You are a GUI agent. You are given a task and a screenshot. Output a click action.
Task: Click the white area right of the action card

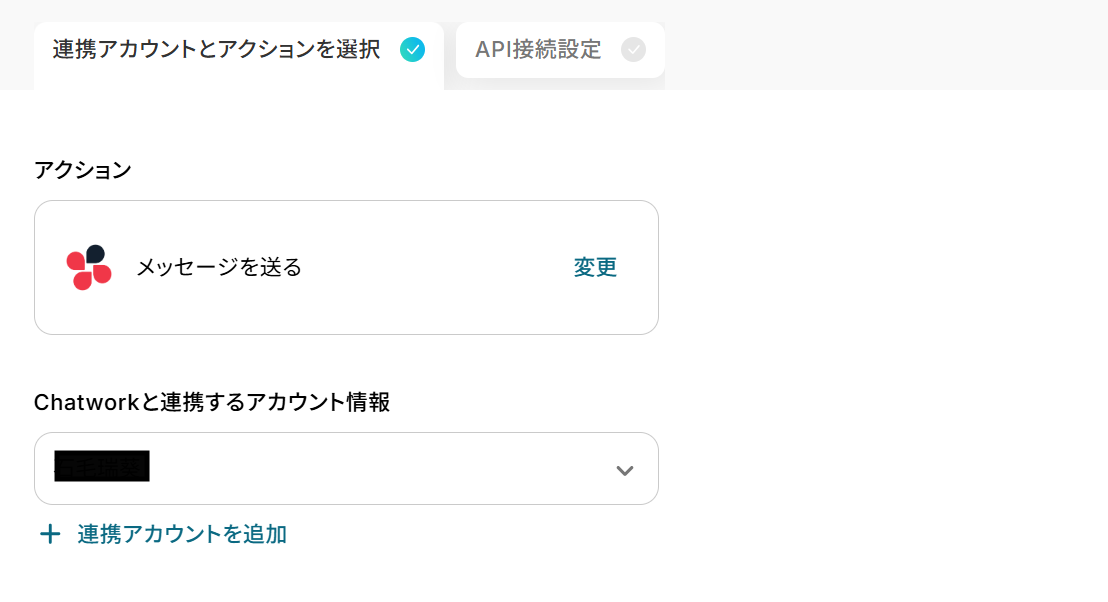click(880, 267)
